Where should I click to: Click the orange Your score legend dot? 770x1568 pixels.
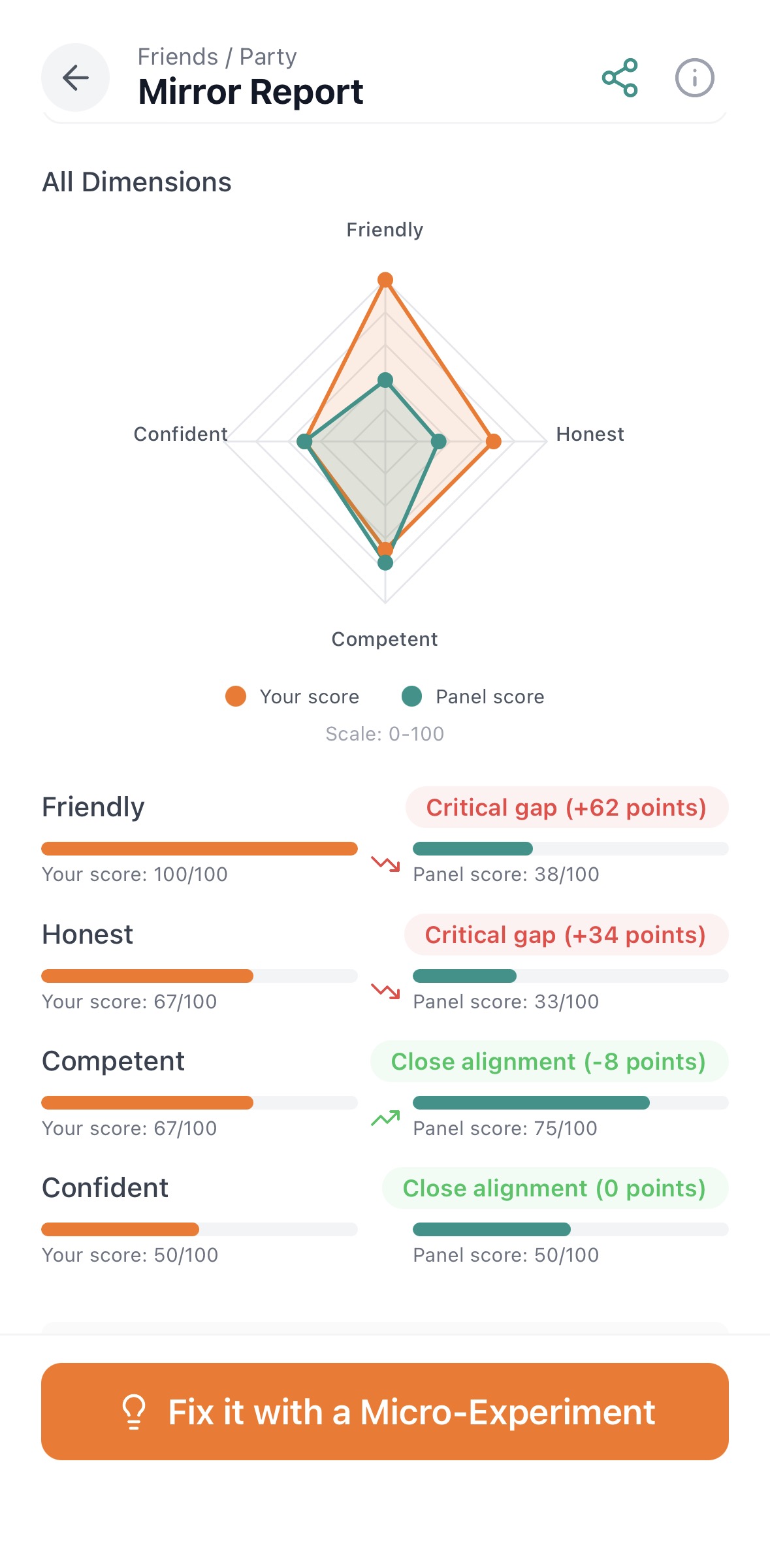click(x=236, y=696)
